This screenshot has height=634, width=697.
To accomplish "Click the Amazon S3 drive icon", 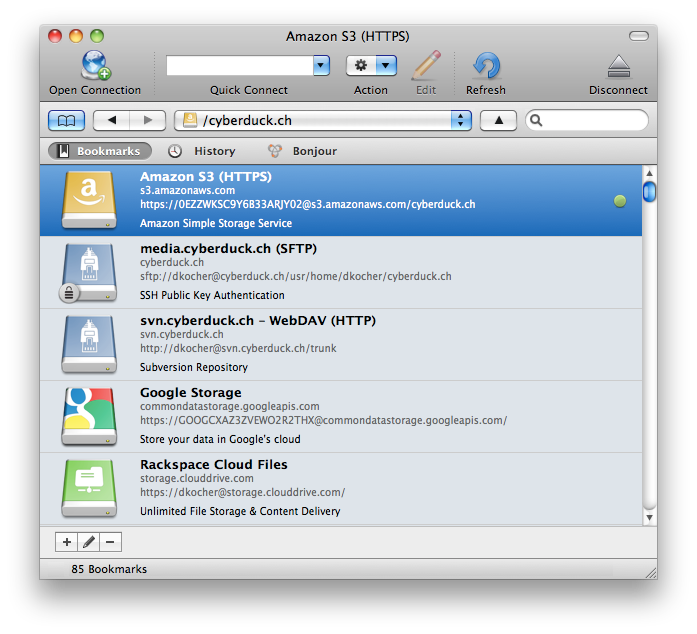I will [x=89, y=200].
